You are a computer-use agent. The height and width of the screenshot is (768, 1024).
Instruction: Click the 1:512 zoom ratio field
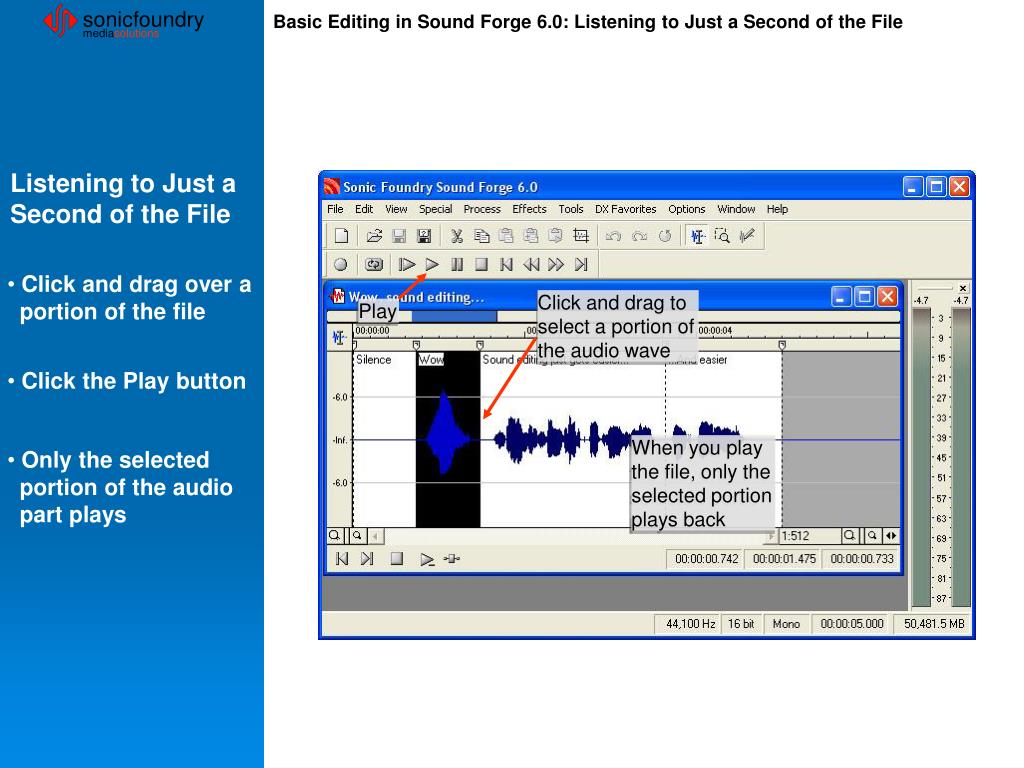[808, 536]
